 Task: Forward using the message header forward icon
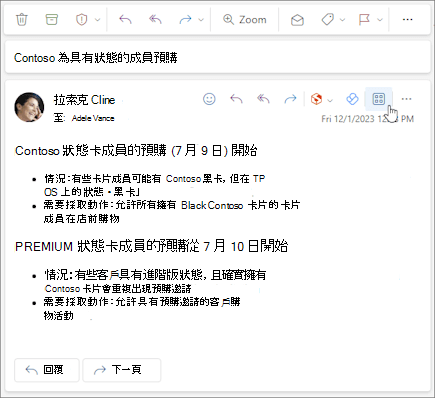[x=290, y=99]
